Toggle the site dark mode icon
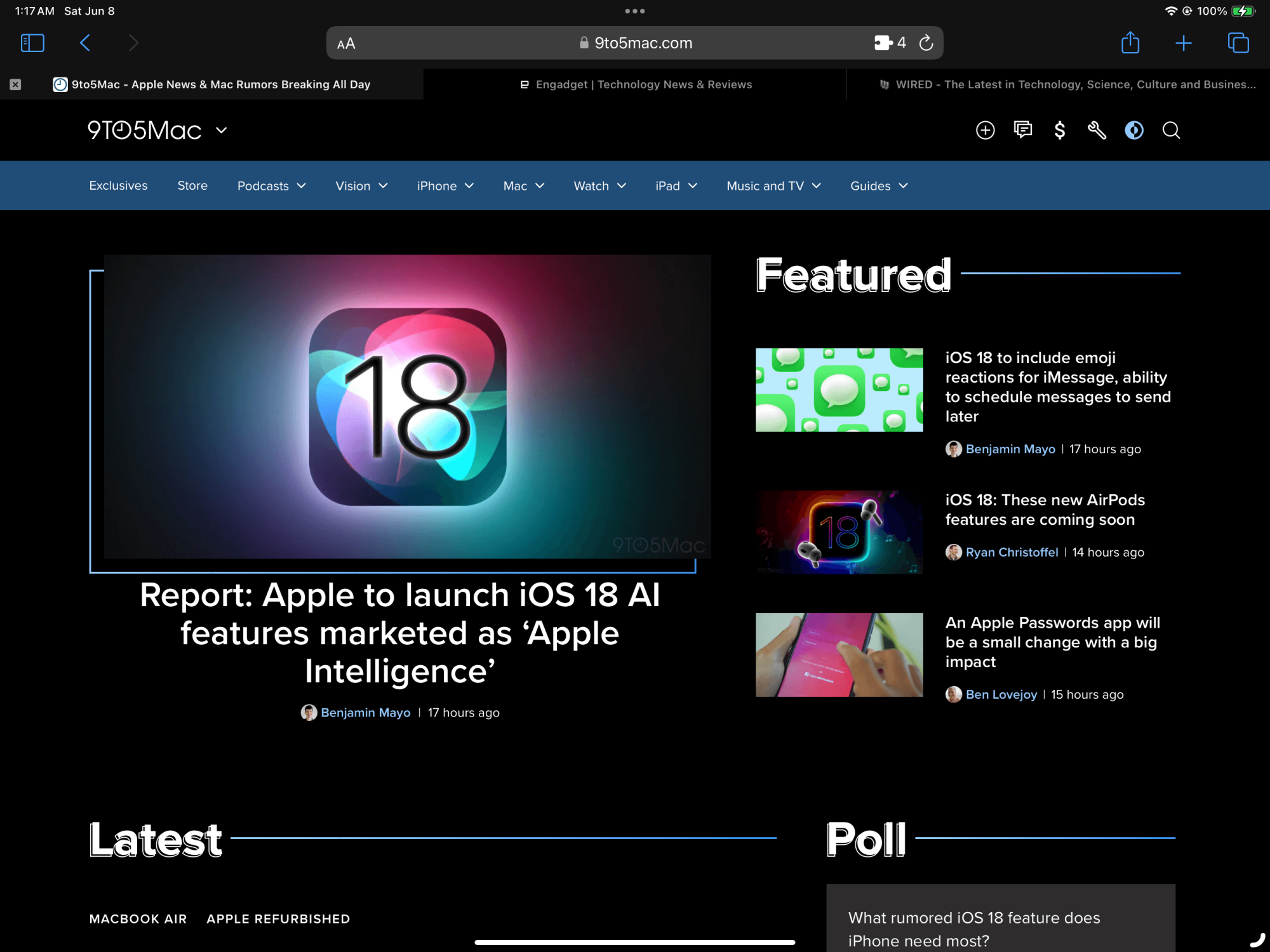 coord(1133,131)
